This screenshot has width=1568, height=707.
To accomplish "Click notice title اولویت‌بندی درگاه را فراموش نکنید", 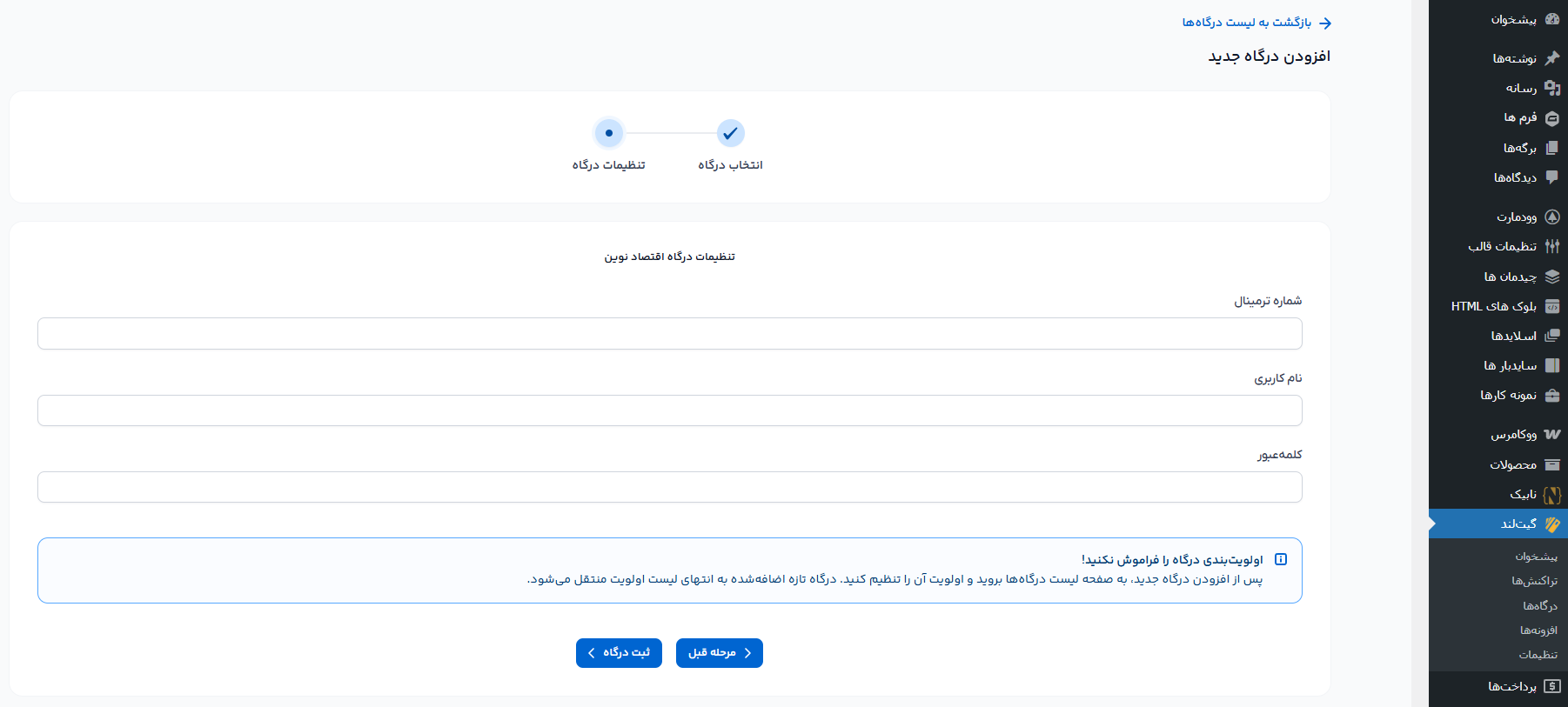I will click(1172, 560).
